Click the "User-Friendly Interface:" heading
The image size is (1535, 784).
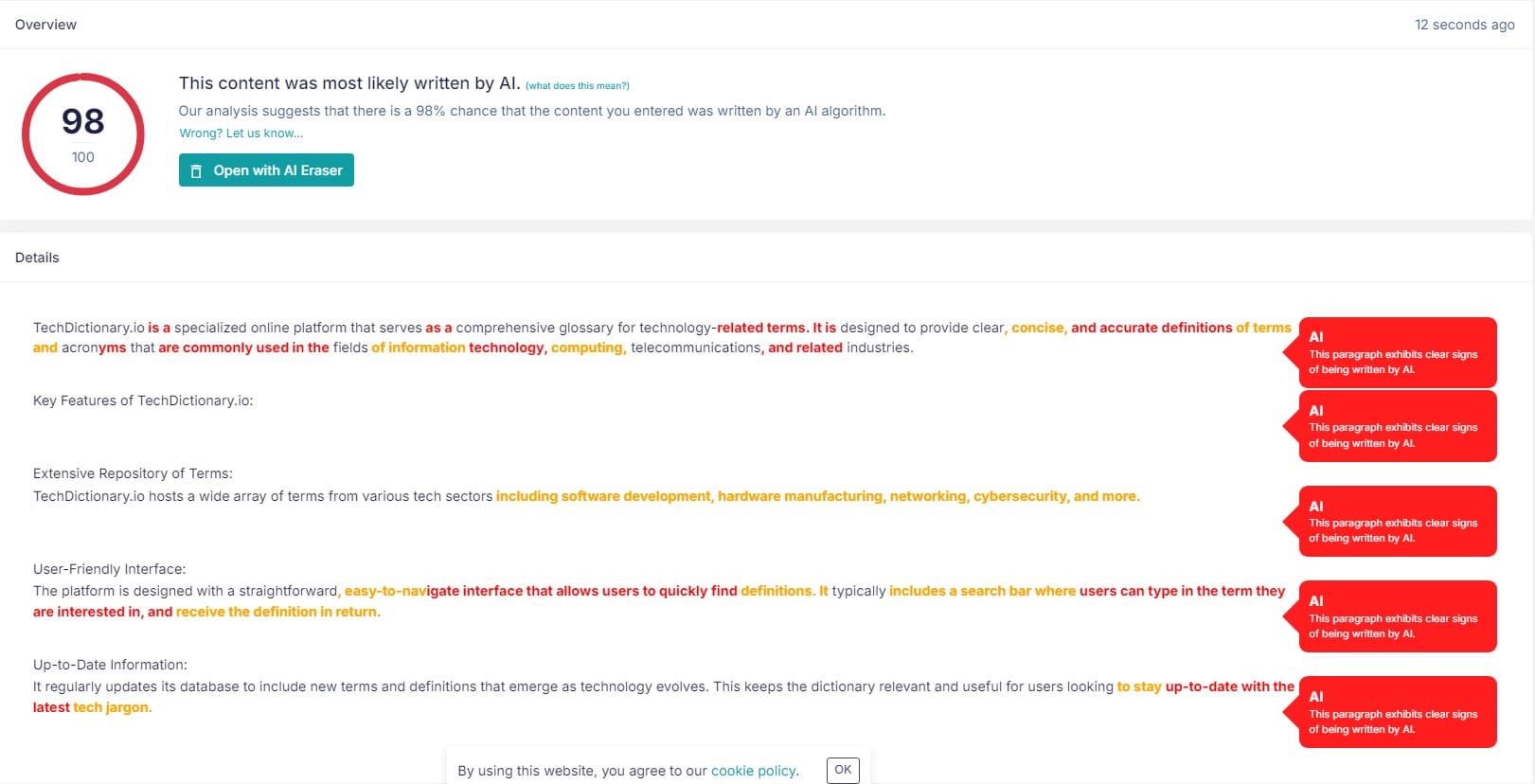coord(109,569)
